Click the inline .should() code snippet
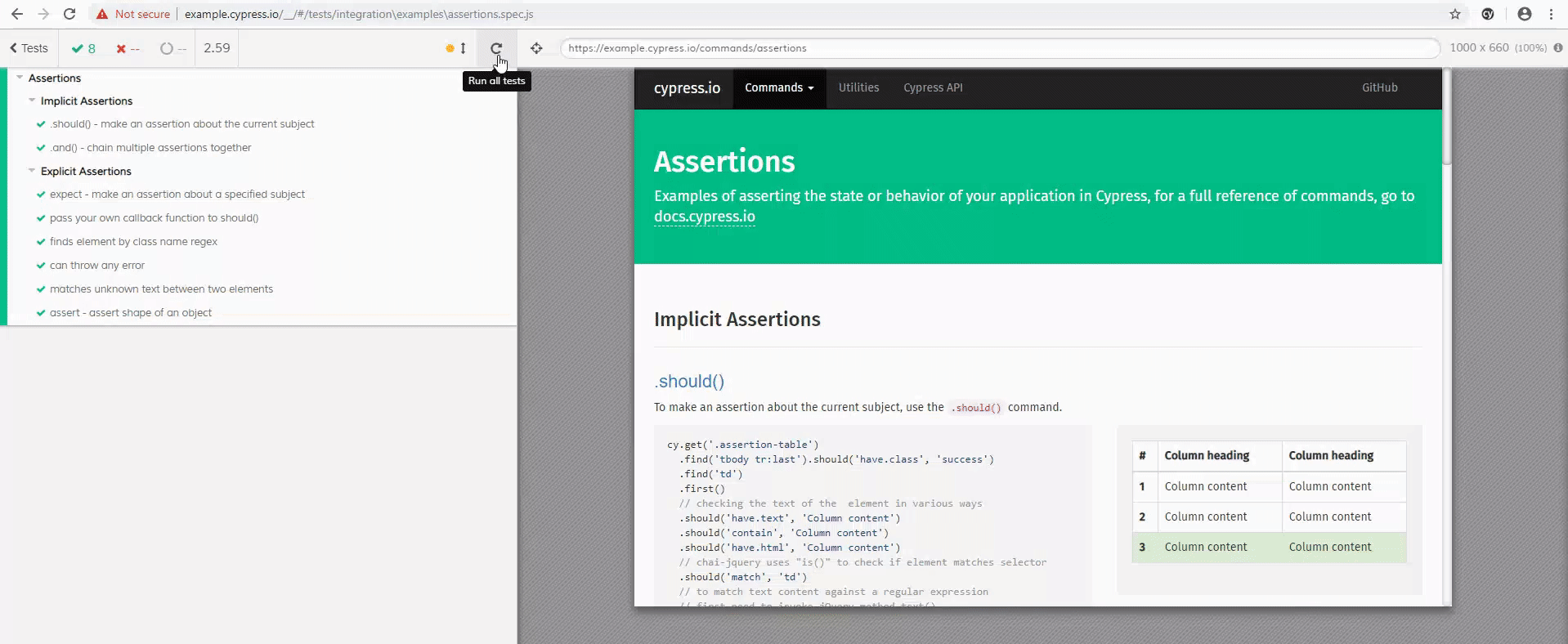 pos(975,408)
